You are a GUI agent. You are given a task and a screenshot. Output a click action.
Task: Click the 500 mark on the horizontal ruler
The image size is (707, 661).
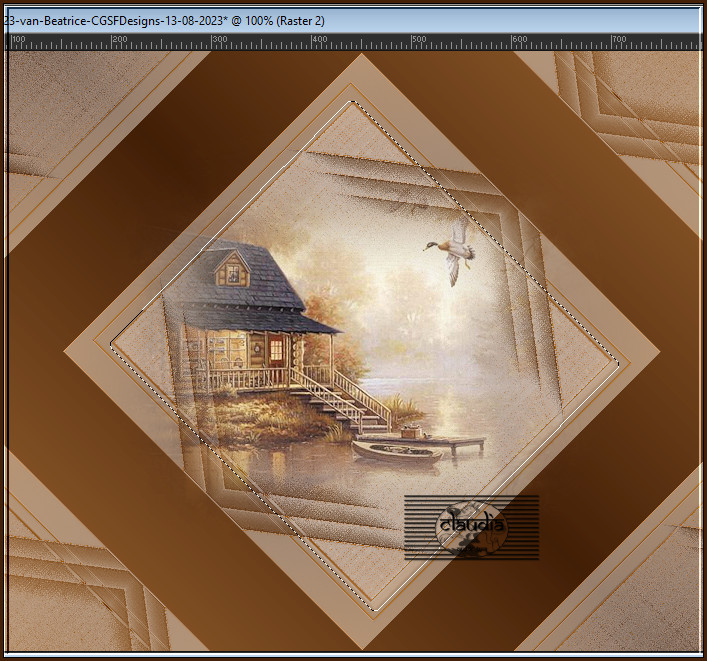(419, 39)
